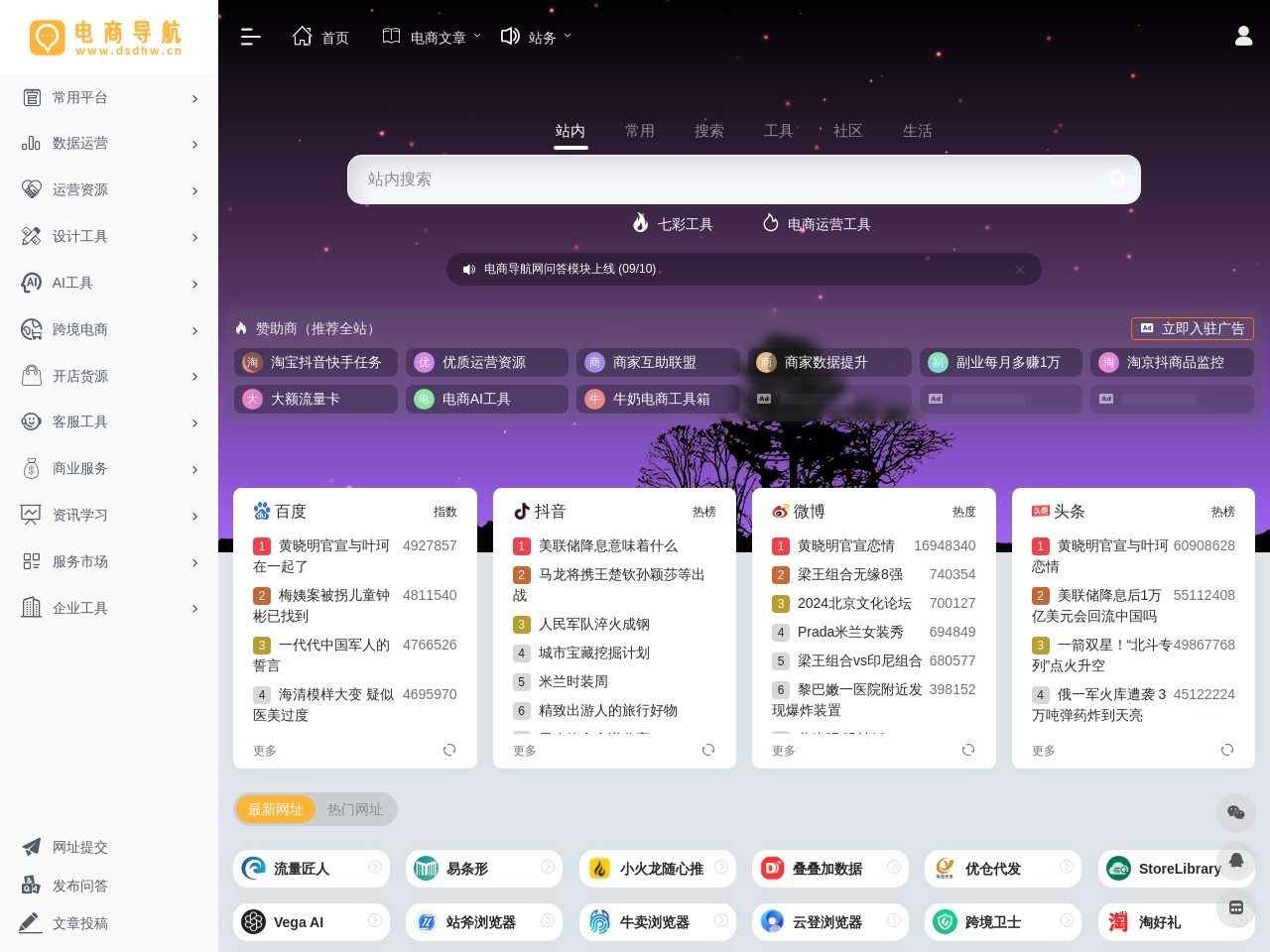Open 百度 item 海清模样大变 疑似医美过度

tap(324, 704)
